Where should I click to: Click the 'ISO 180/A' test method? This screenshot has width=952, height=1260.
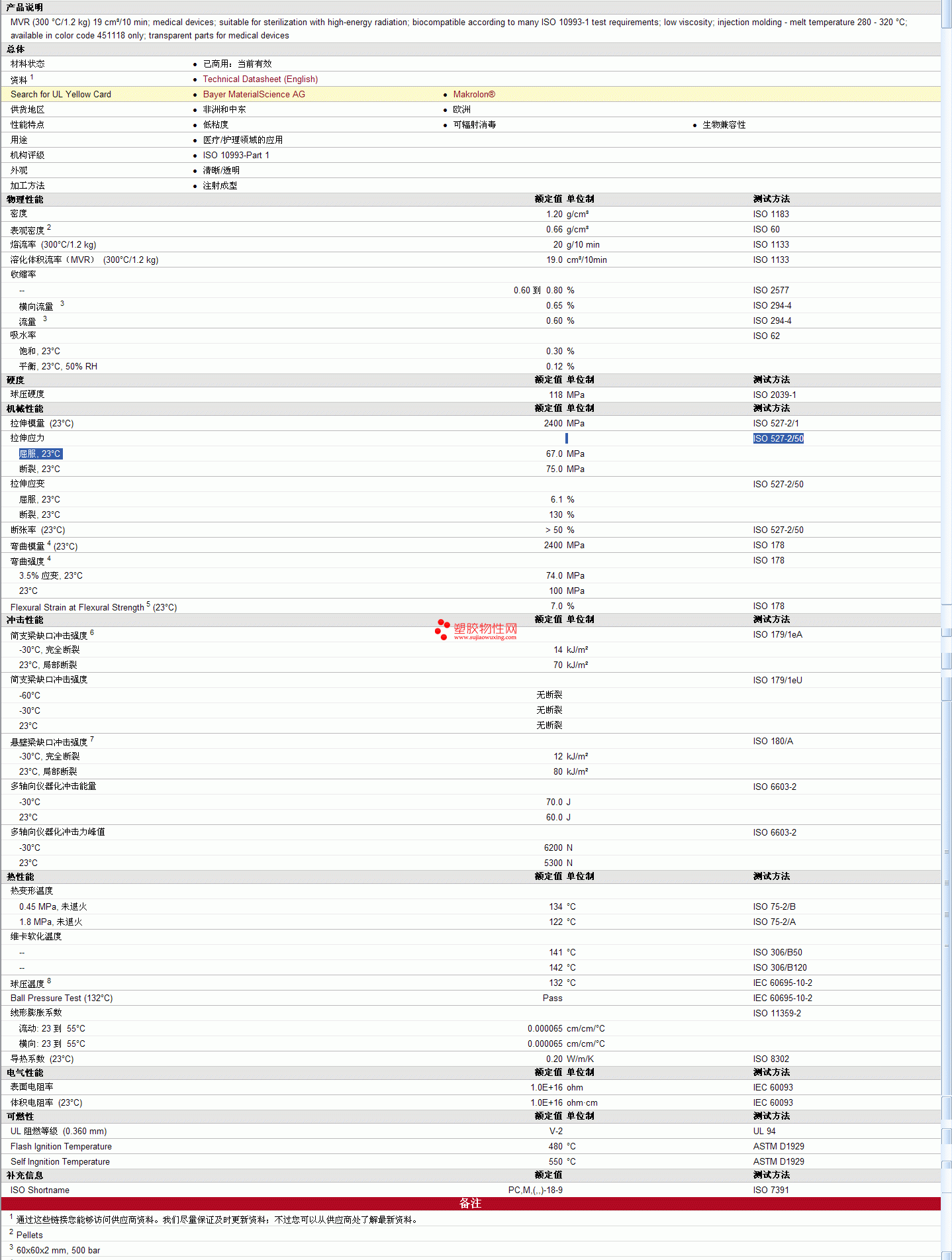(773, 742)
